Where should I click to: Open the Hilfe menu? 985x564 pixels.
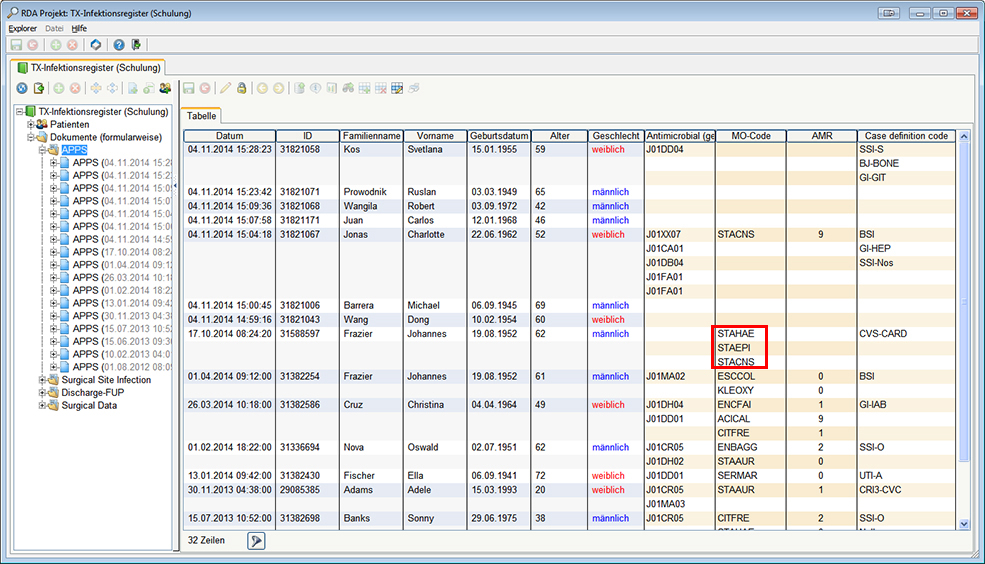(x=79, y=28)
